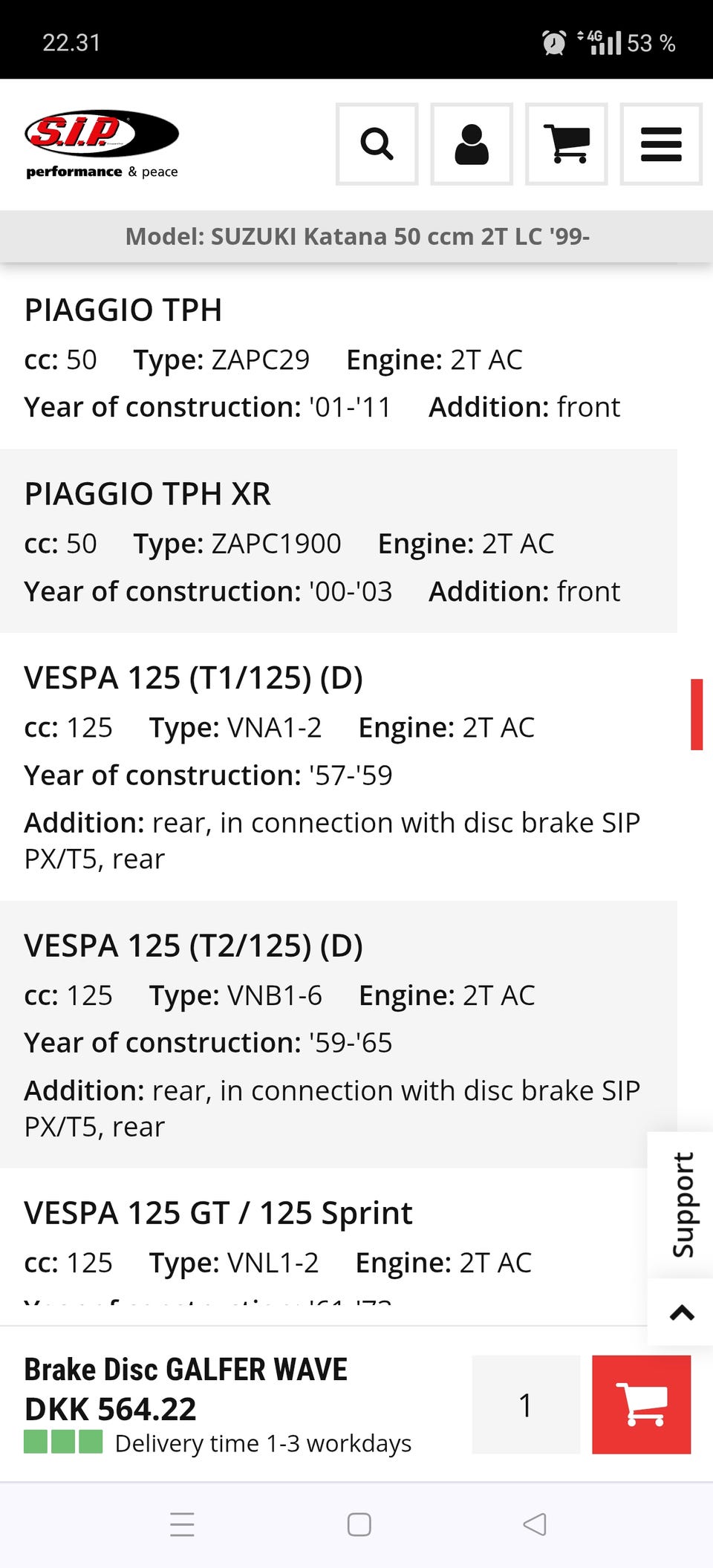Select VESPA 125 (T2/125) (D) entry
The width and height of the screenshot is (713, 1568).
(x=193, y=946)
